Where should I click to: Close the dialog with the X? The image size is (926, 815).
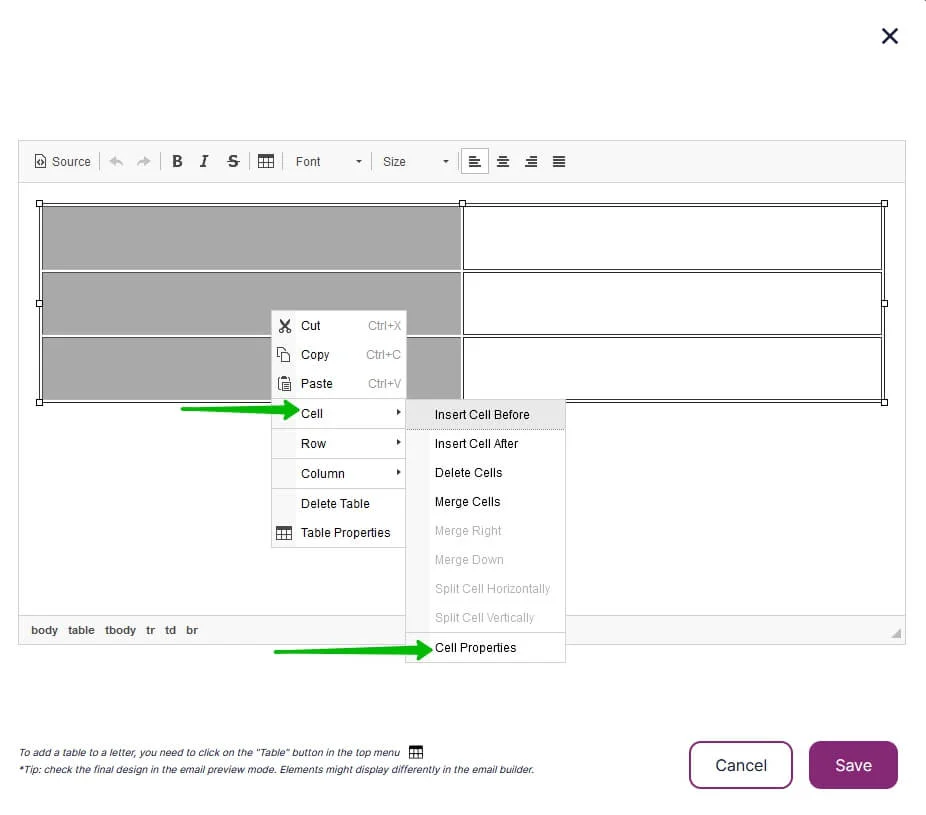(889, 36)
